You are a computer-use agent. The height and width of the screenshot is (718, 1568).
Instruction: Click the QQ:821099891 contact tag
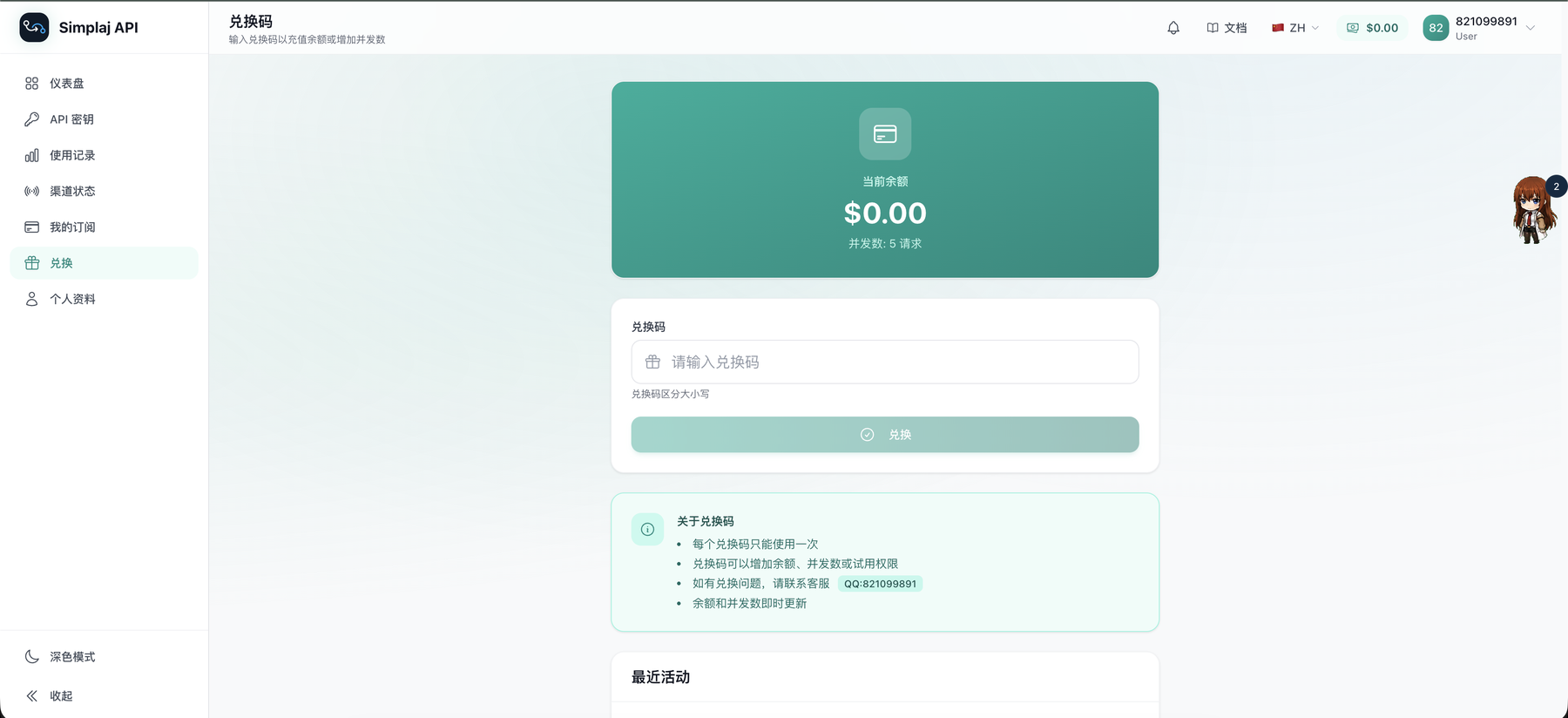pos(880,584)
